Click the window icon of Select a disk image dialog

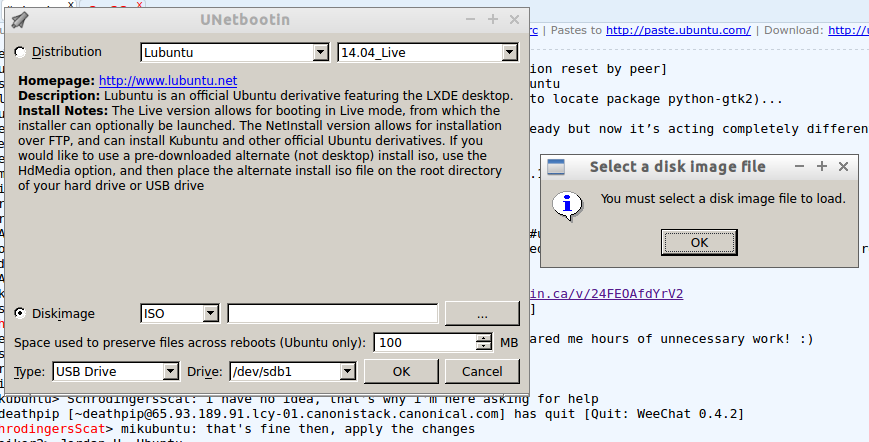[556, 167]
